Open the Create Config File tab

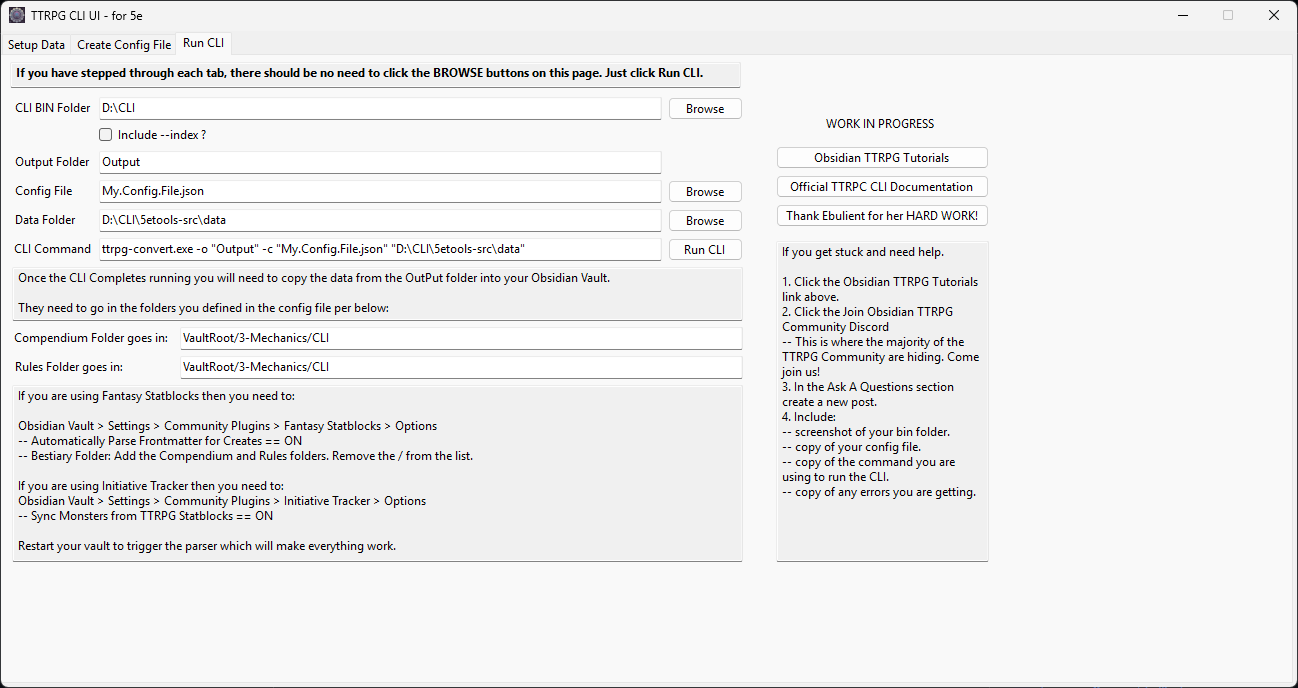click(x=124, y=45)
